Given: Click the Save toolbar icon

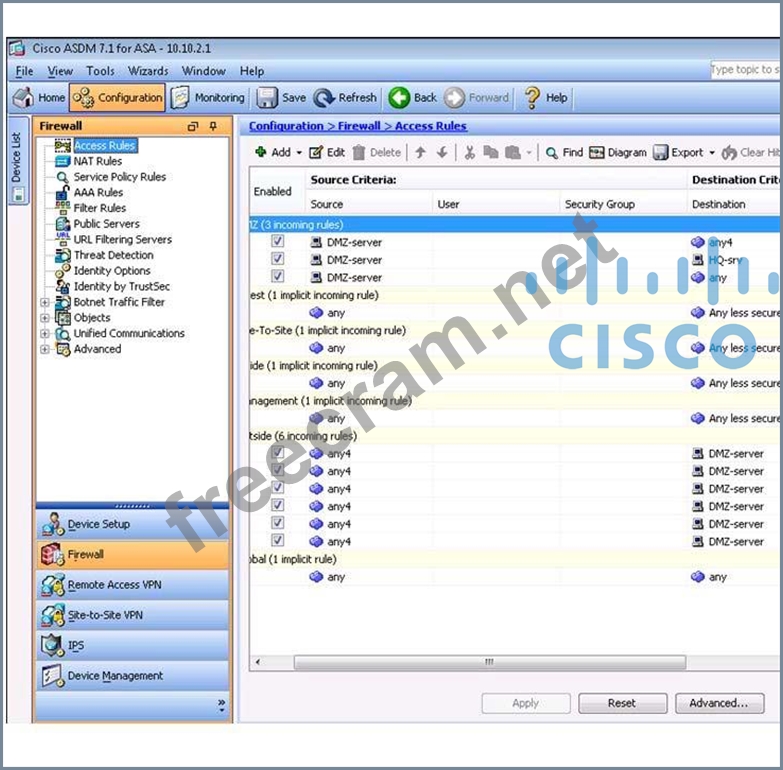Looking at the screenshot, I should [267, 98].
